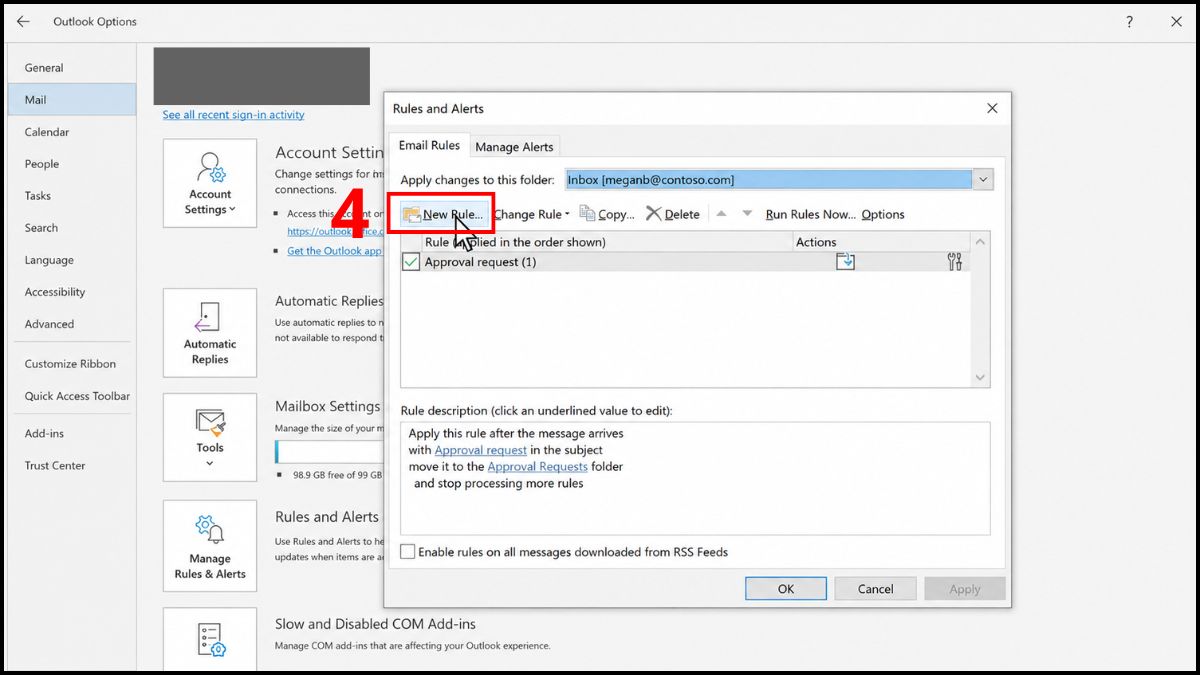This screenshot has height=675, width=1200.
Task: Open help with the question mark
Action: point(1129,21)
